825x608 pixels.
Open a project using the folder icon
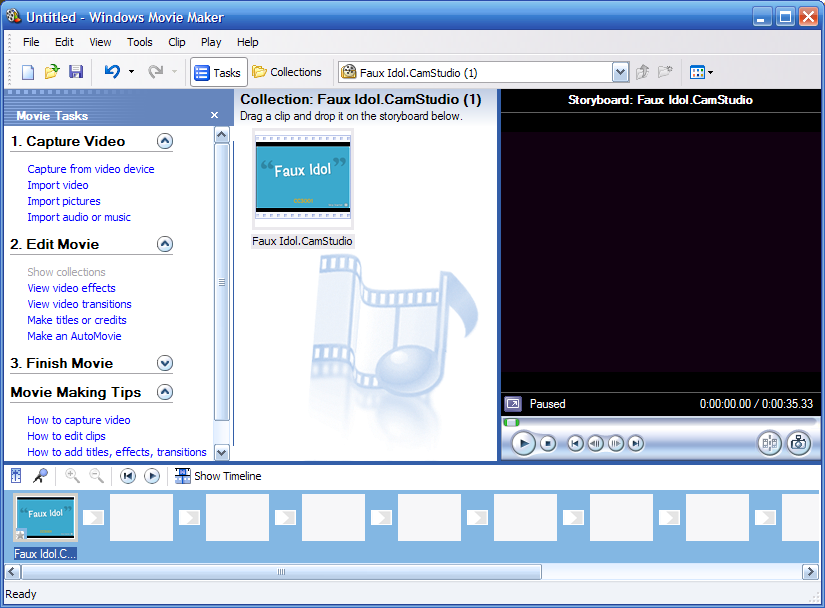(52, 72)
